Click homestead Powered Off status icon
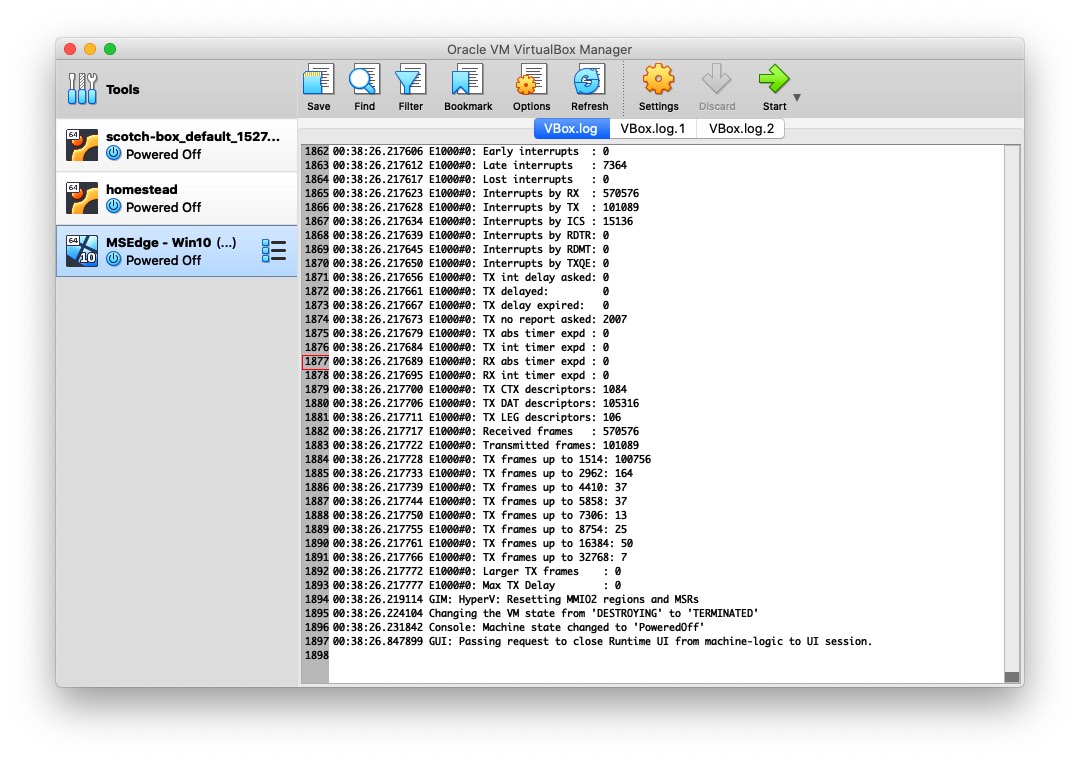Screen dimensions: 1080x761 point(114,207)
